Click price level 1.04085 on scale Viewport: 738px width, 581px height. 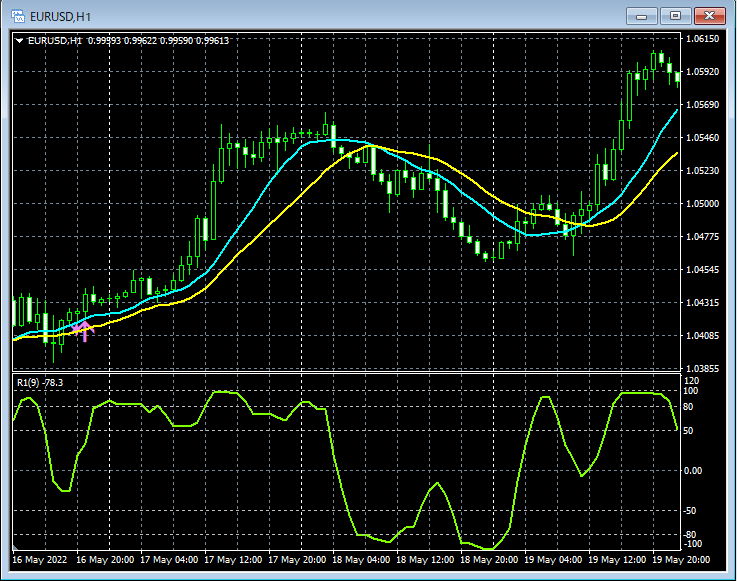point(703,335)
